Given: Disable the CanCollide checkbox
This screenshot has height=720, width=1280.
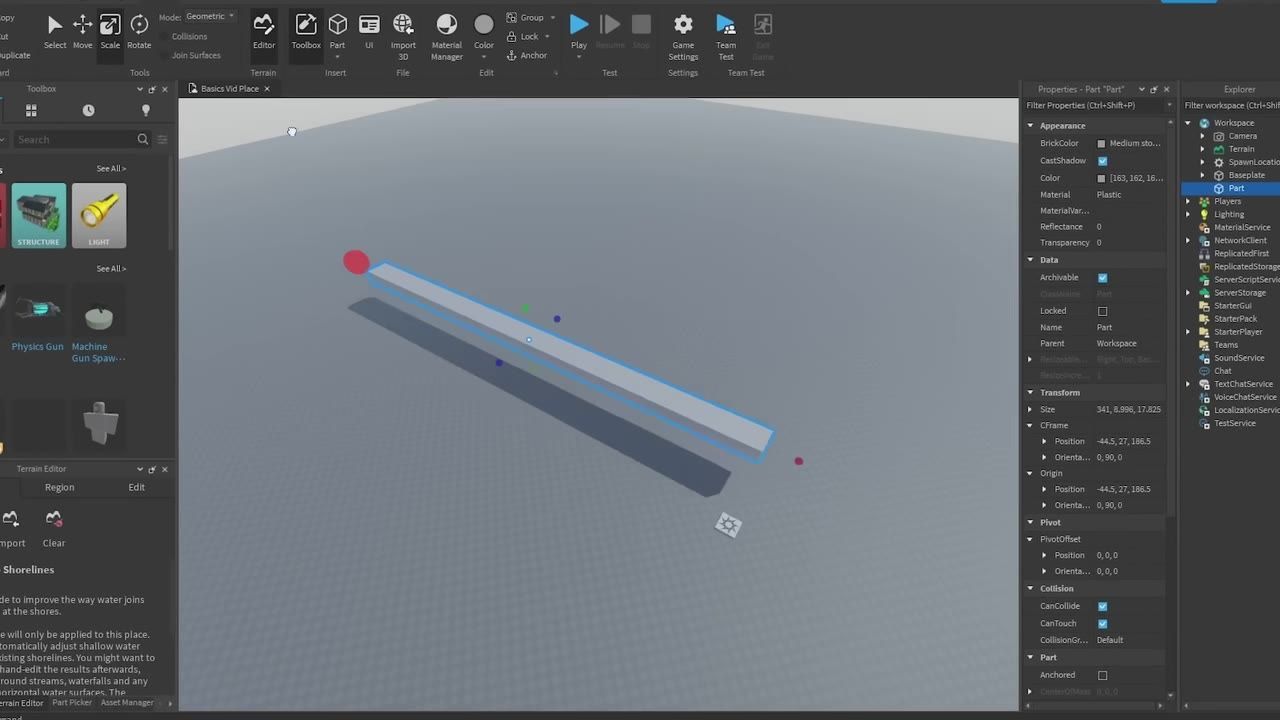Looking at the screenshot, I should click(1102, 606).
